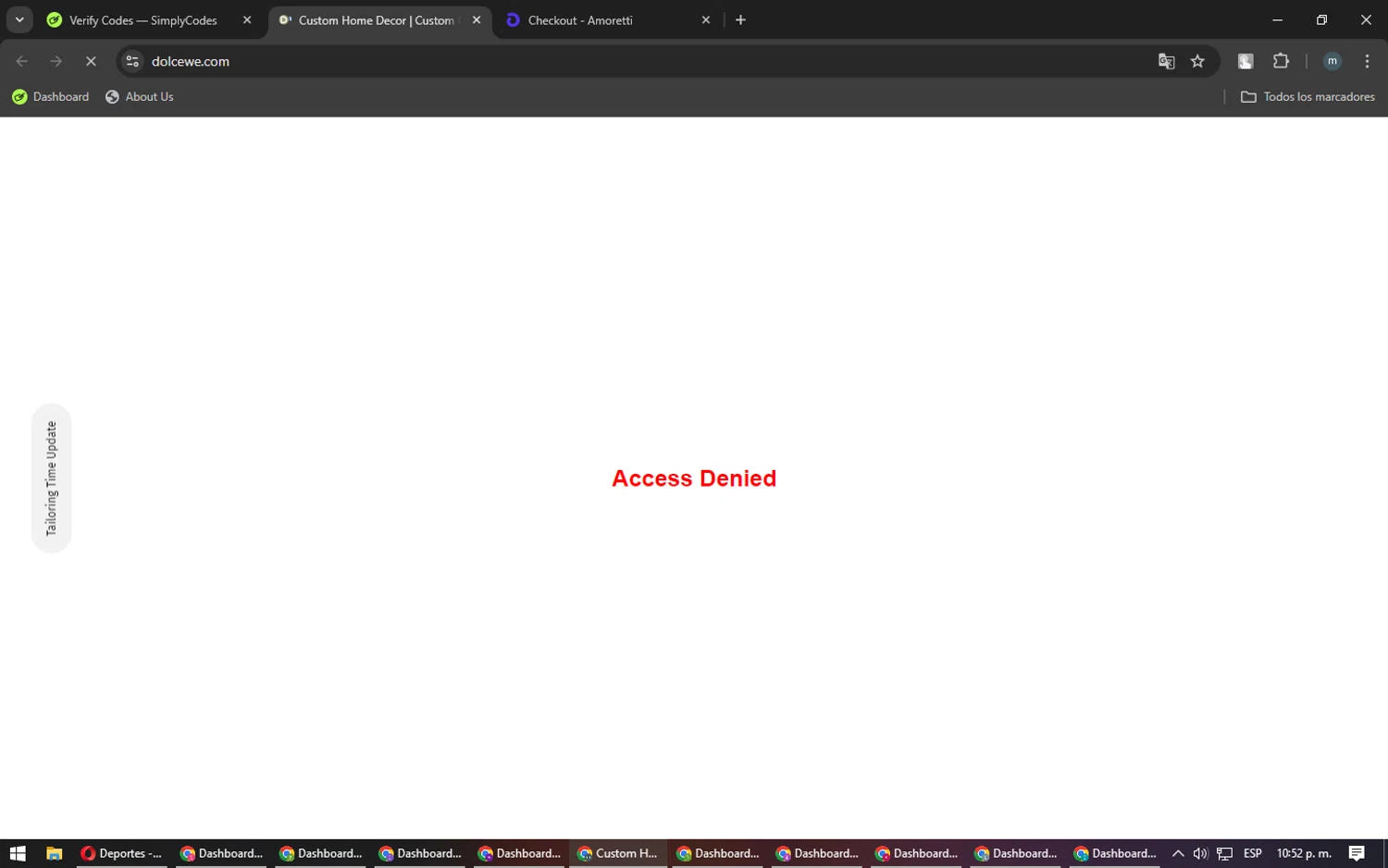Show hidden system tray icons

click(1178, 853)
